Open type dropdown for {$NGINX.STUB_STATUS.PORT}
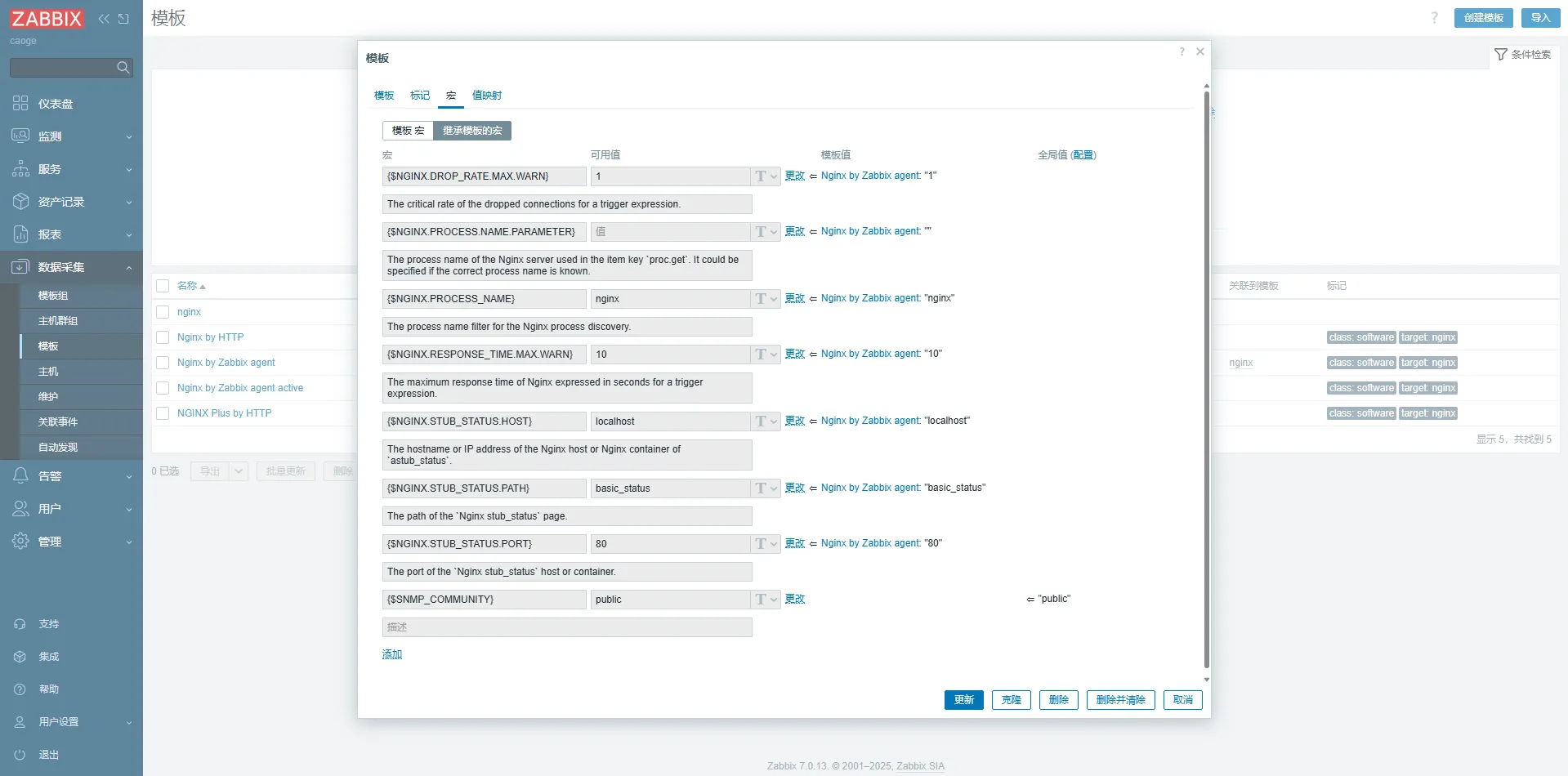Viewport: 1568px width, 776px height. pos(766,544)
